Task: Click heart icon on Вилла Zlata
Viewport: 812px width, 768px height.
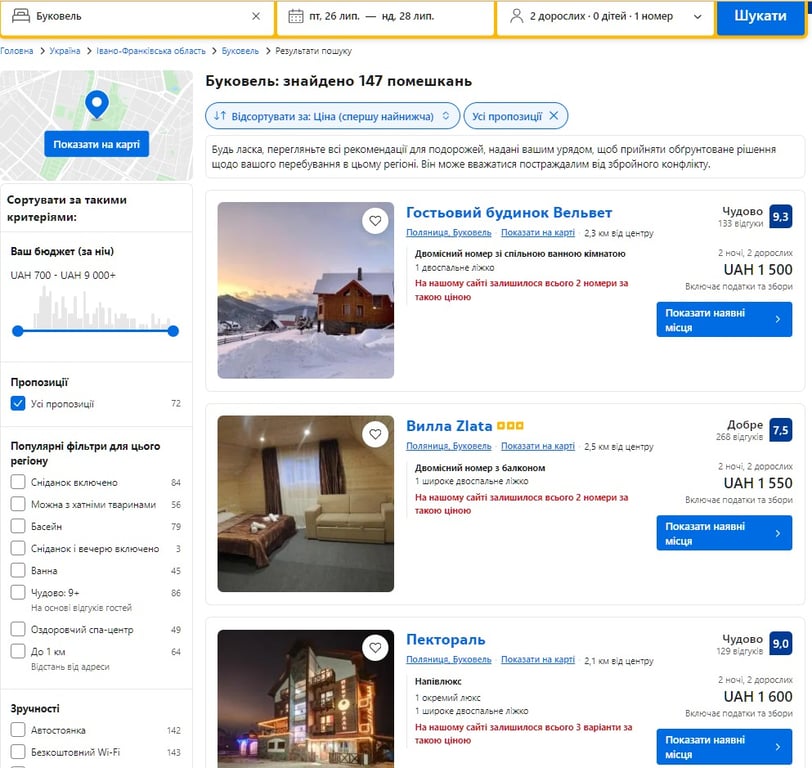Action: click(x=375, y=434)
